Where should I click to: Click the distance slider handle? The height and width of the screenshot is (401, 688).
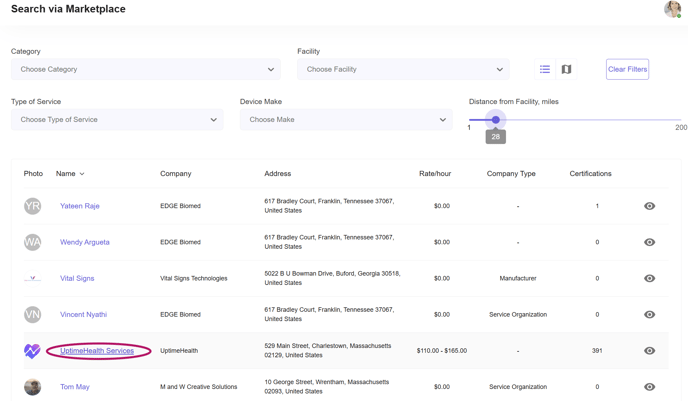pyautogui.click(x=495, y=120)
